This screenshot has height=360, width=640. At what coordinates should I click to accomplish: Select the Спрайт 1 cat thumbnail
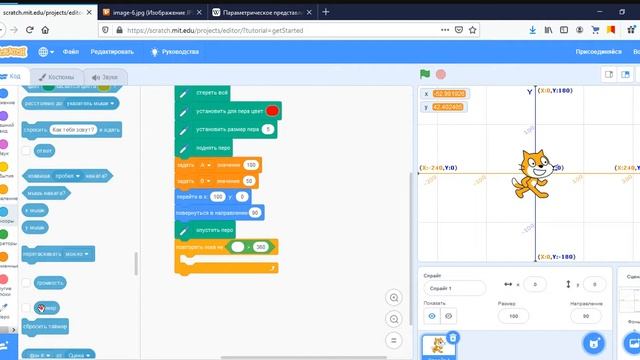(x=438, y=347)
